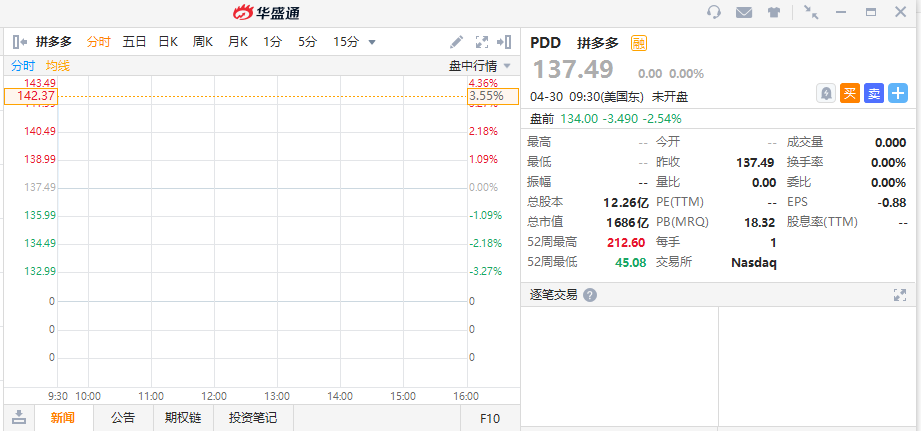Collapse the right panel arrow icon

click(504, 42)
